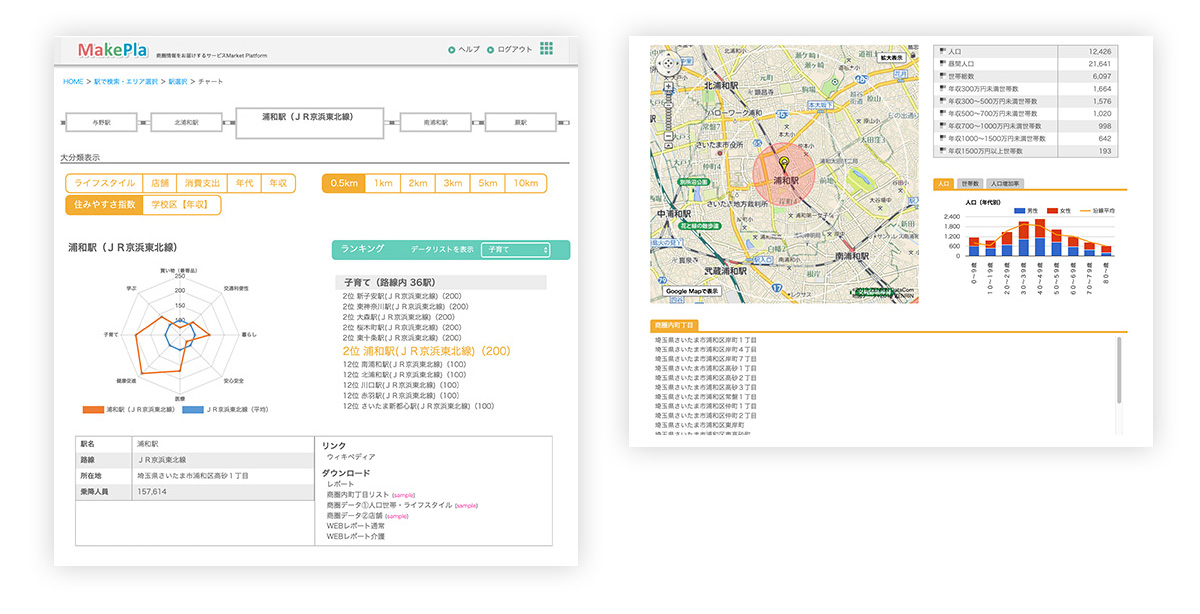1200x614 pixels.
Task: Switch radius to 10km
Action: pyautogui.click(x=525, y=184)
